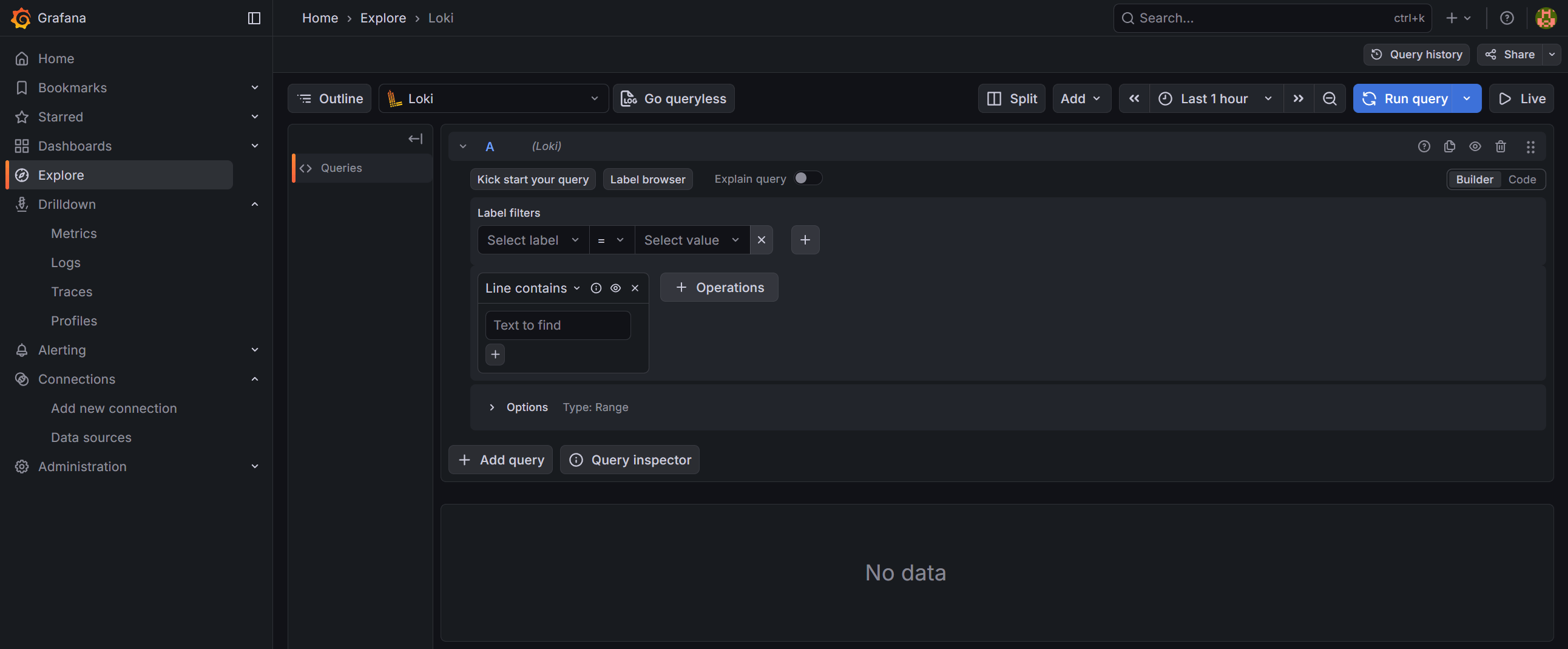Hide query A via the eye icon
The image size is (1568, 649).
tap(1475, 146)
